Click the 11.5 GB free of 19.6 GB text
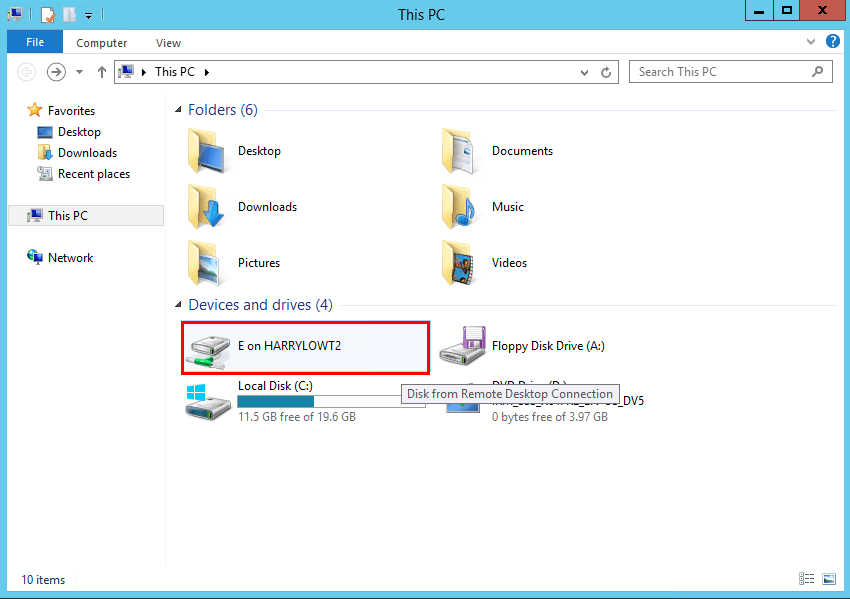This screenshot has height=599, width=850. (297, 417)
